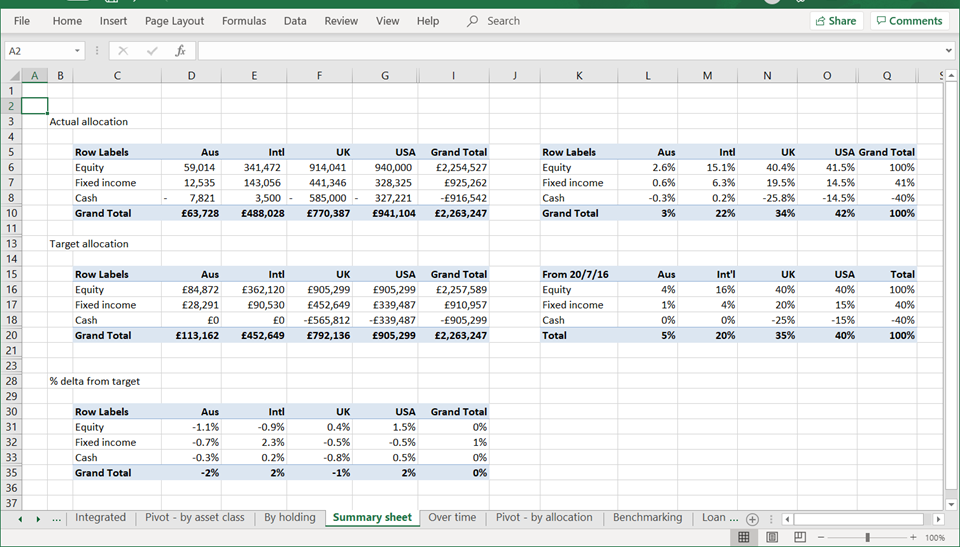The image size is (960, 547).
Task: Click the Select All corner triangle
Action: pos(14,76)
